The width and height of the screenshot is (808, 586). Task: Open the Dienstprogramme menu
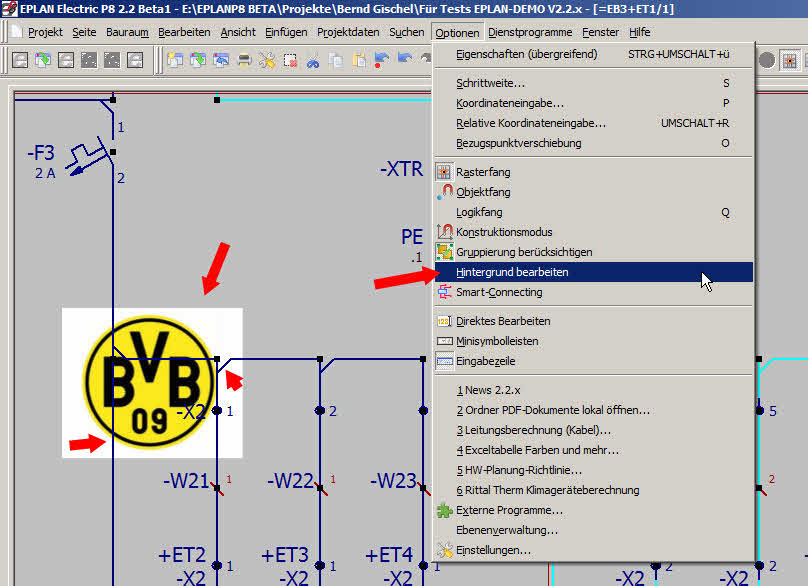point(530,32)
